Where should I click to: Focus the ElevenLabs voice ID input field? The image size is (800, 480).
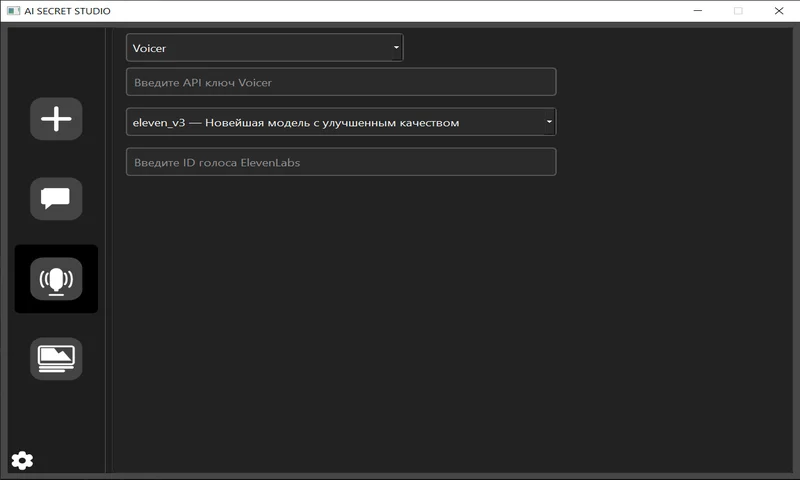click(x=341, y=162)
